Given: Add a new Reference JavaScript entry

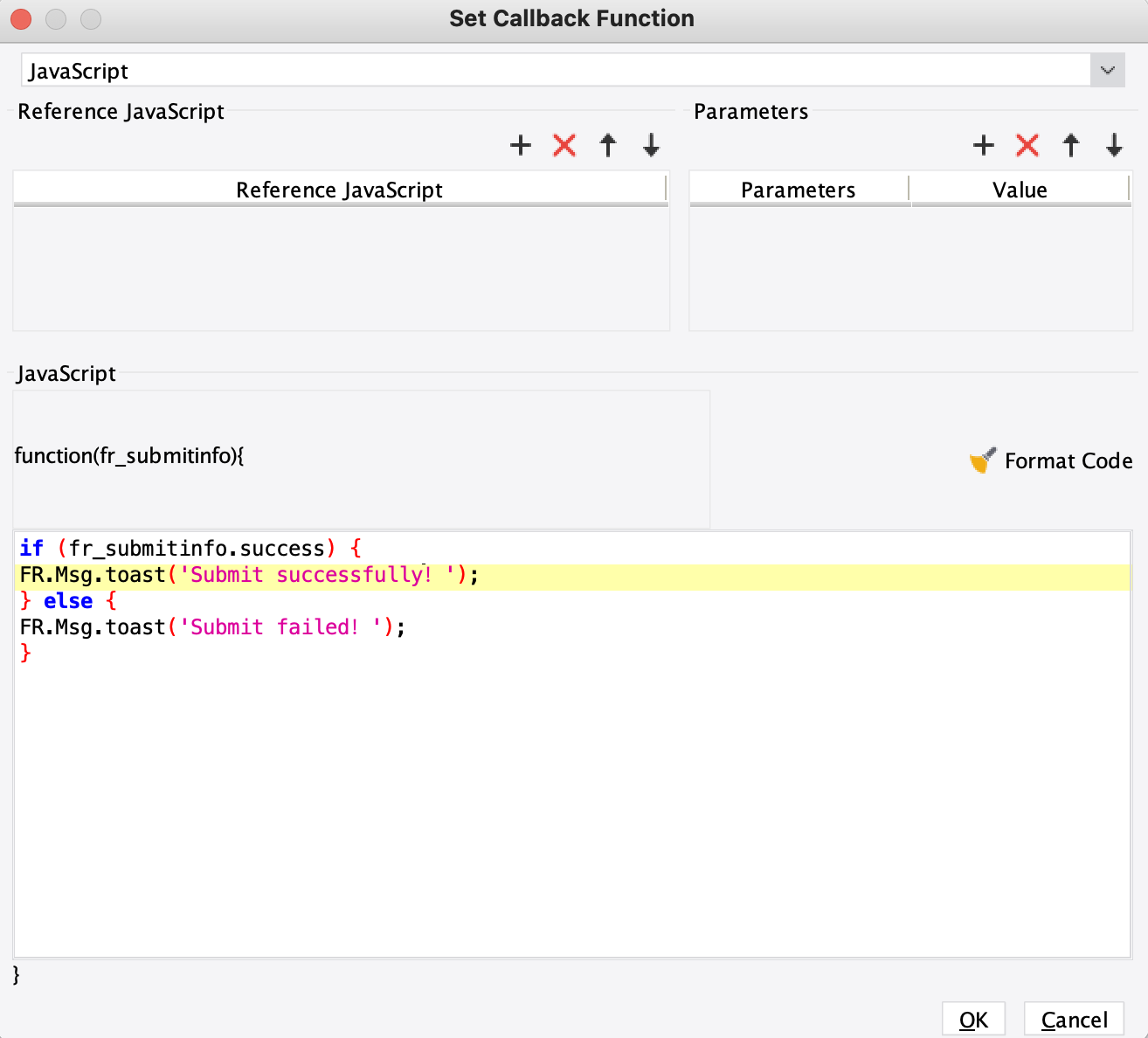Looking at the screenshot, I should click(521, 145).
